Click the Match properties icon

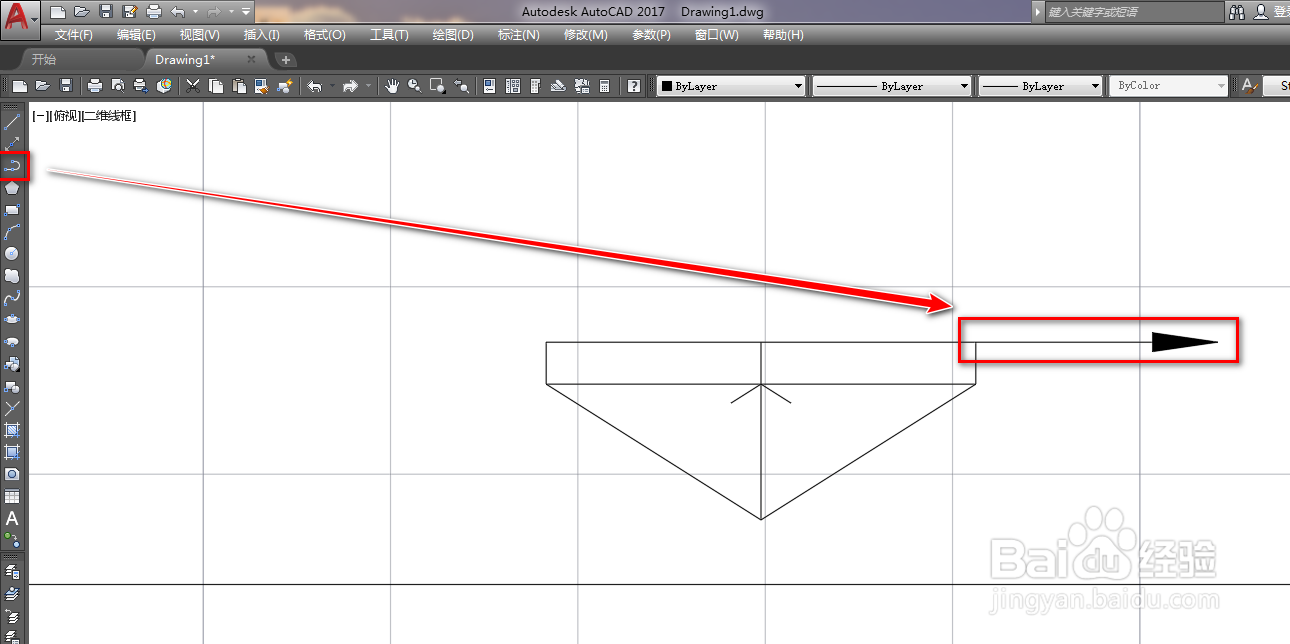(x=262, y=86)
